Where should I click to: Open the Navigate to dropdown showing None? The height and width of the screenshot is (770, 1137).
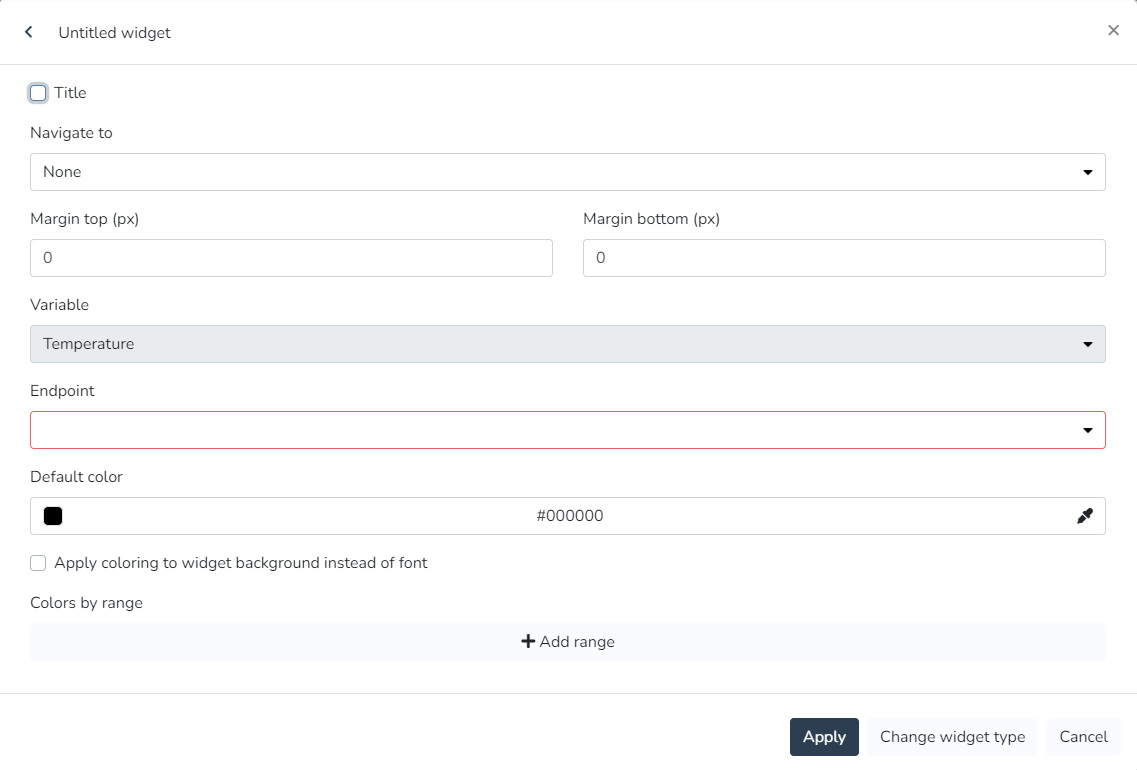tap(560, 172)
